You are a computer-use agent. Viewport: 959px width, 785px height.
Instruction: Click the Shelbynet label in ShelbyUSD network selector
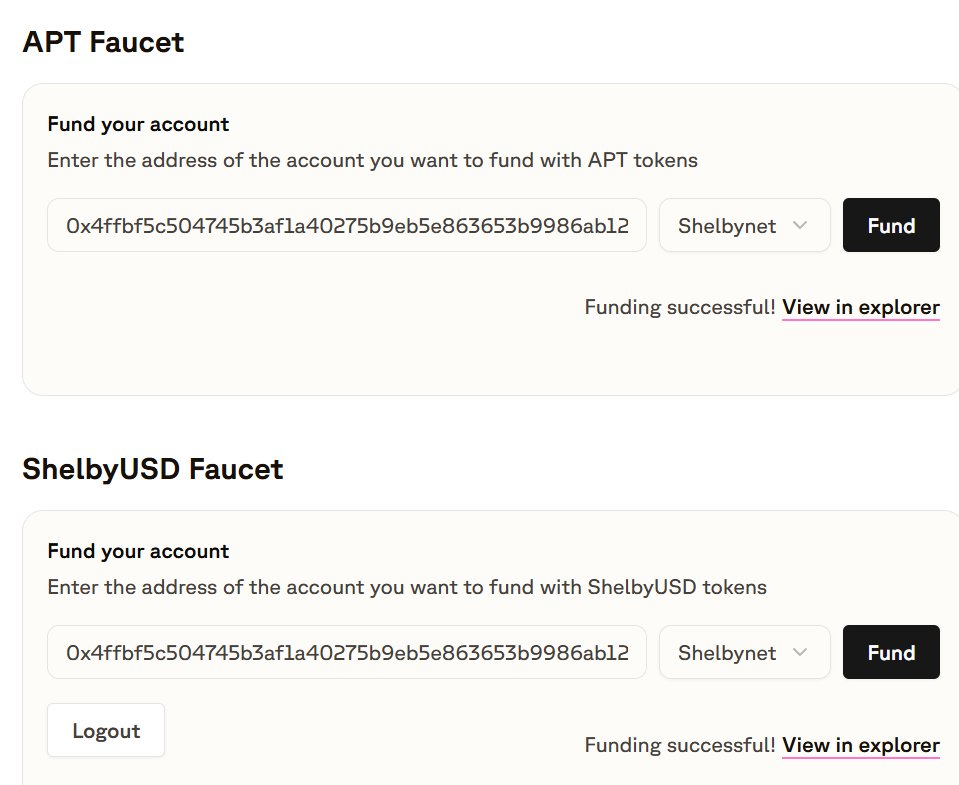click(x=727, y=653)
